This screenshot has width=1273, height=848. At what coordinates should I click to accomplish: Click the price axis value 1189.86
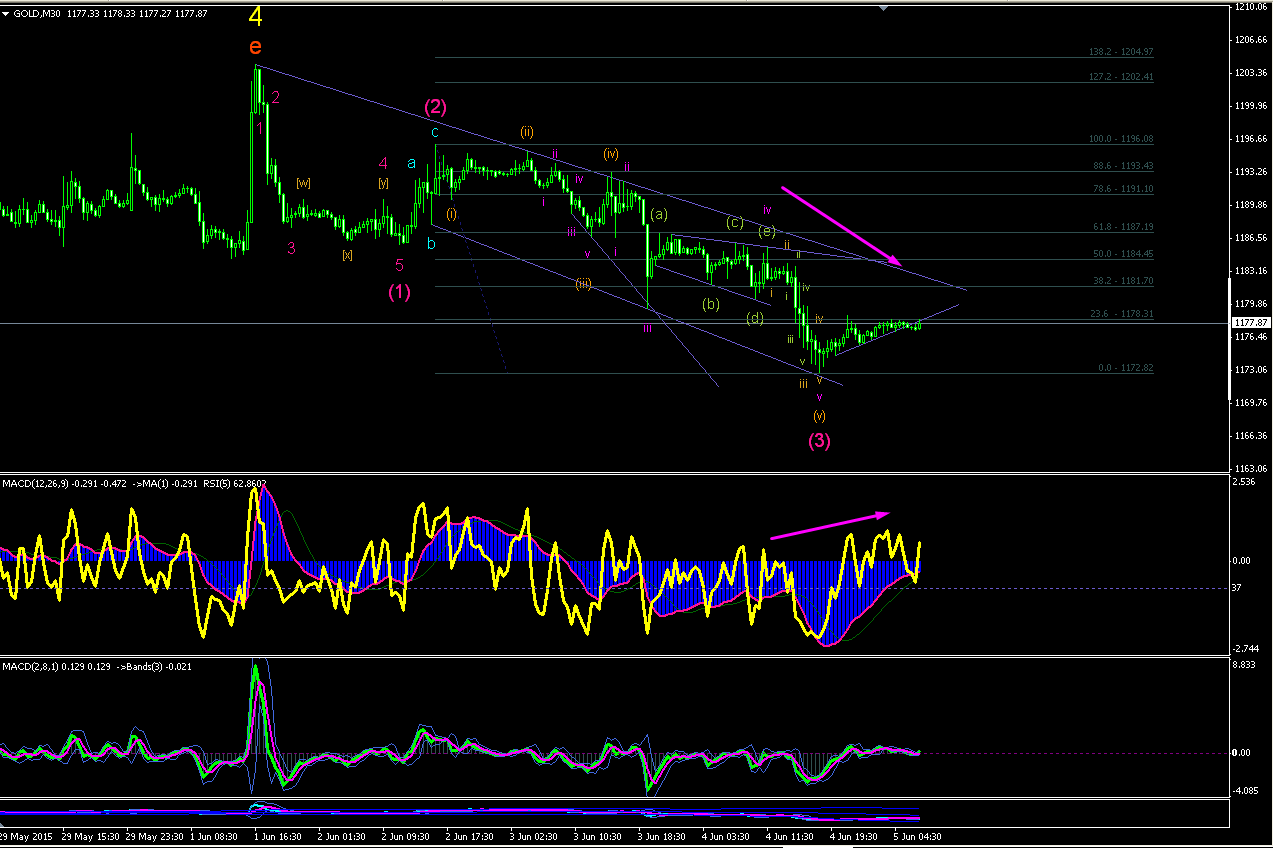point(1251,205)
